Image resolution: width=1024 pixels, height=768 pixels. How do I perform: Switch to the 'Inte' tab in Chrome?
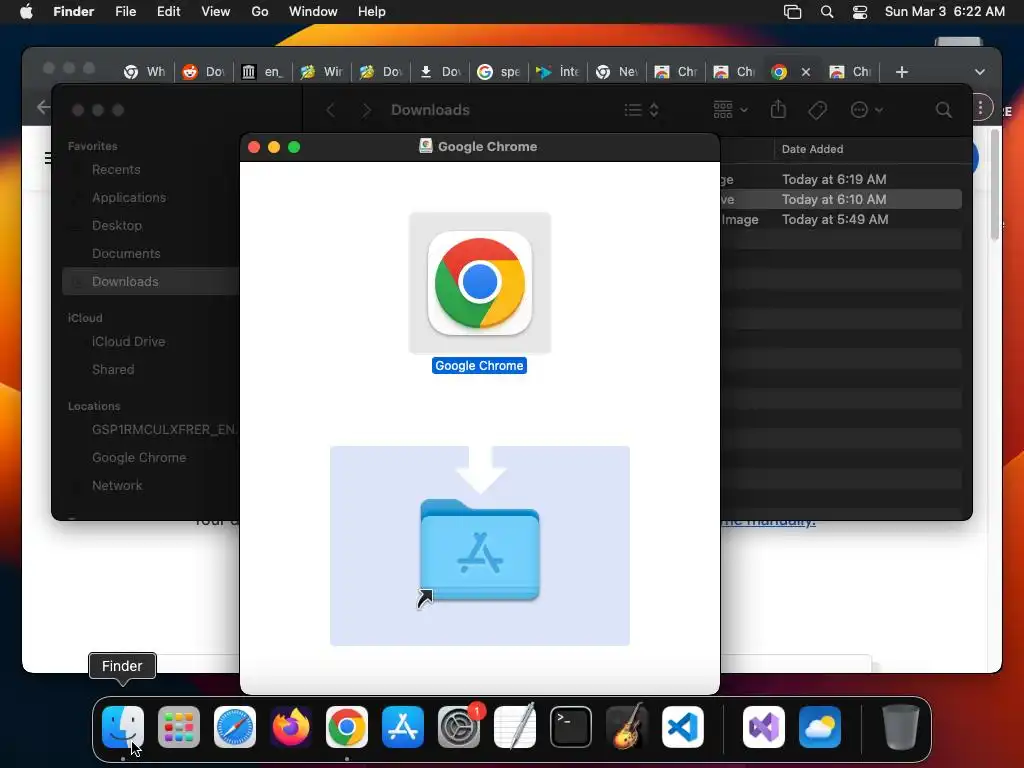tap(557, 72)
